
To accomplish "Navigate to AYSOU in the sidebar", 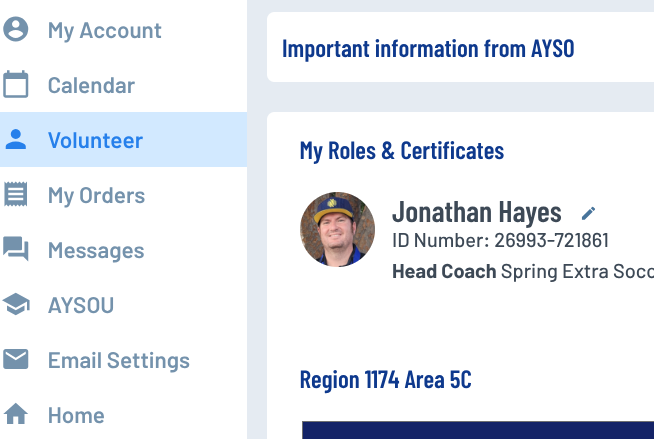I will pyautogui.click(x=81, y=305).
